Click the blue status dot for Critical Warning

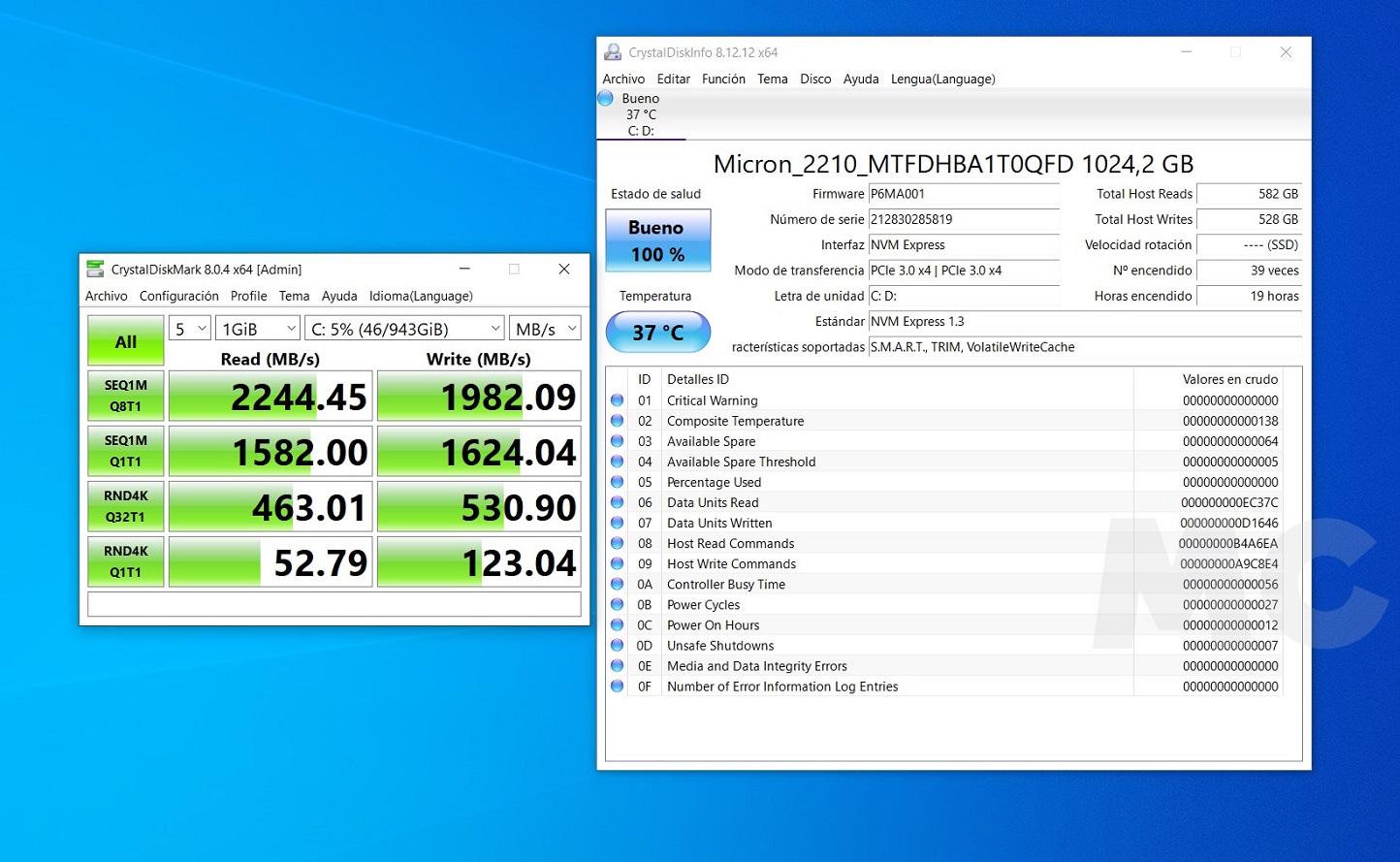click(617, 400)
